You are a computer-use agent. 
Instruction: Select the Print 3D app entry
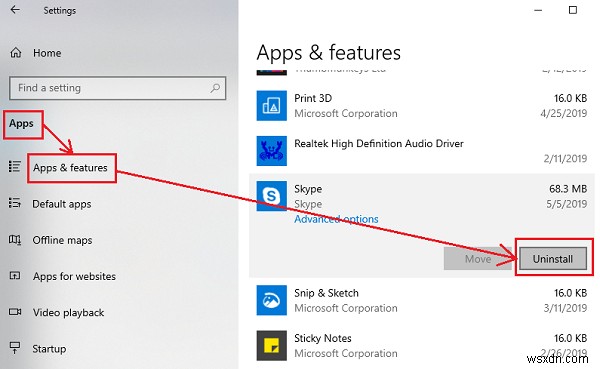[x=421, y=106]
